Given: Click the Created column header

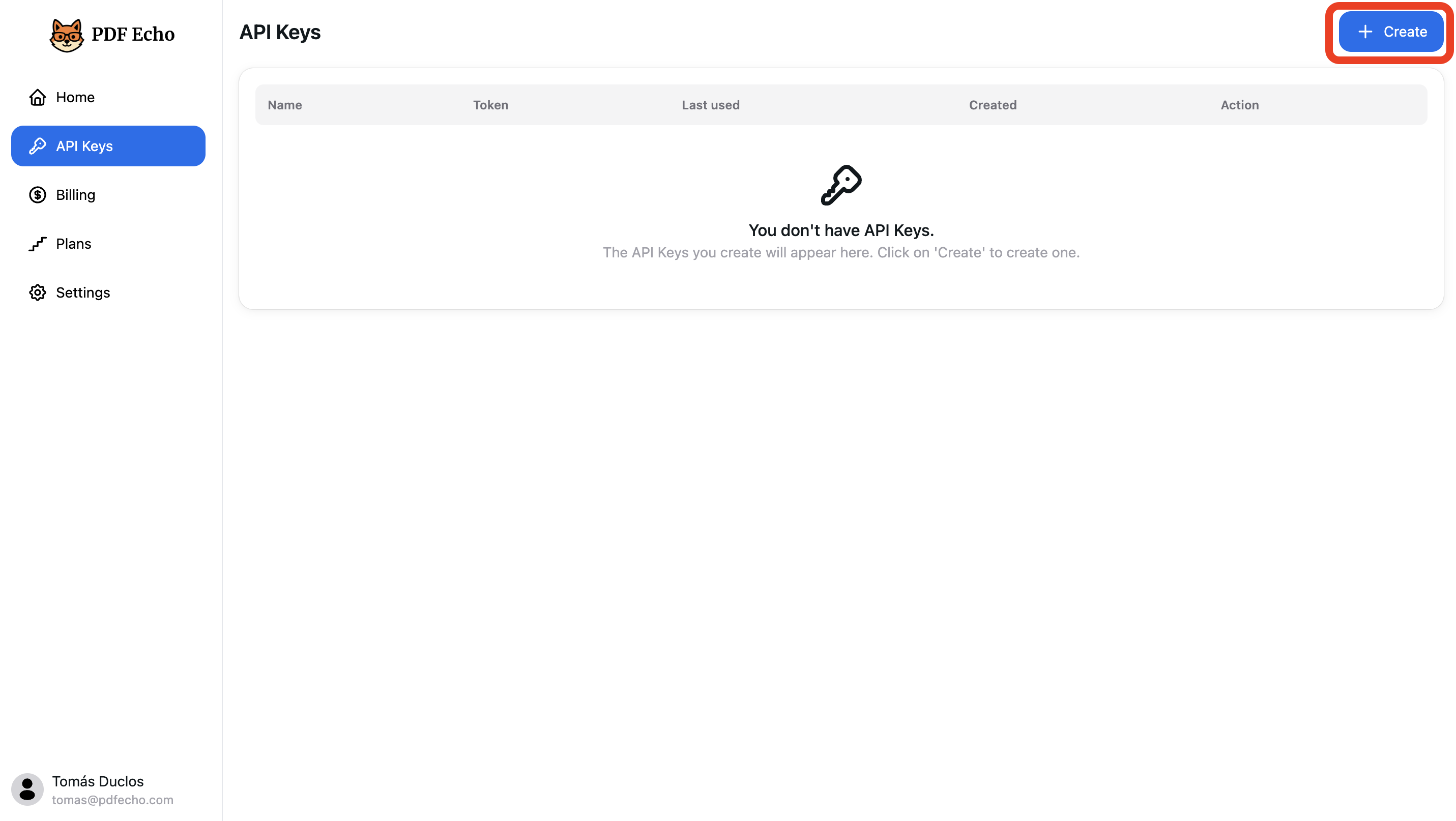Looking at the screenshot, I should pyautogui.click(x=992, y=105).
